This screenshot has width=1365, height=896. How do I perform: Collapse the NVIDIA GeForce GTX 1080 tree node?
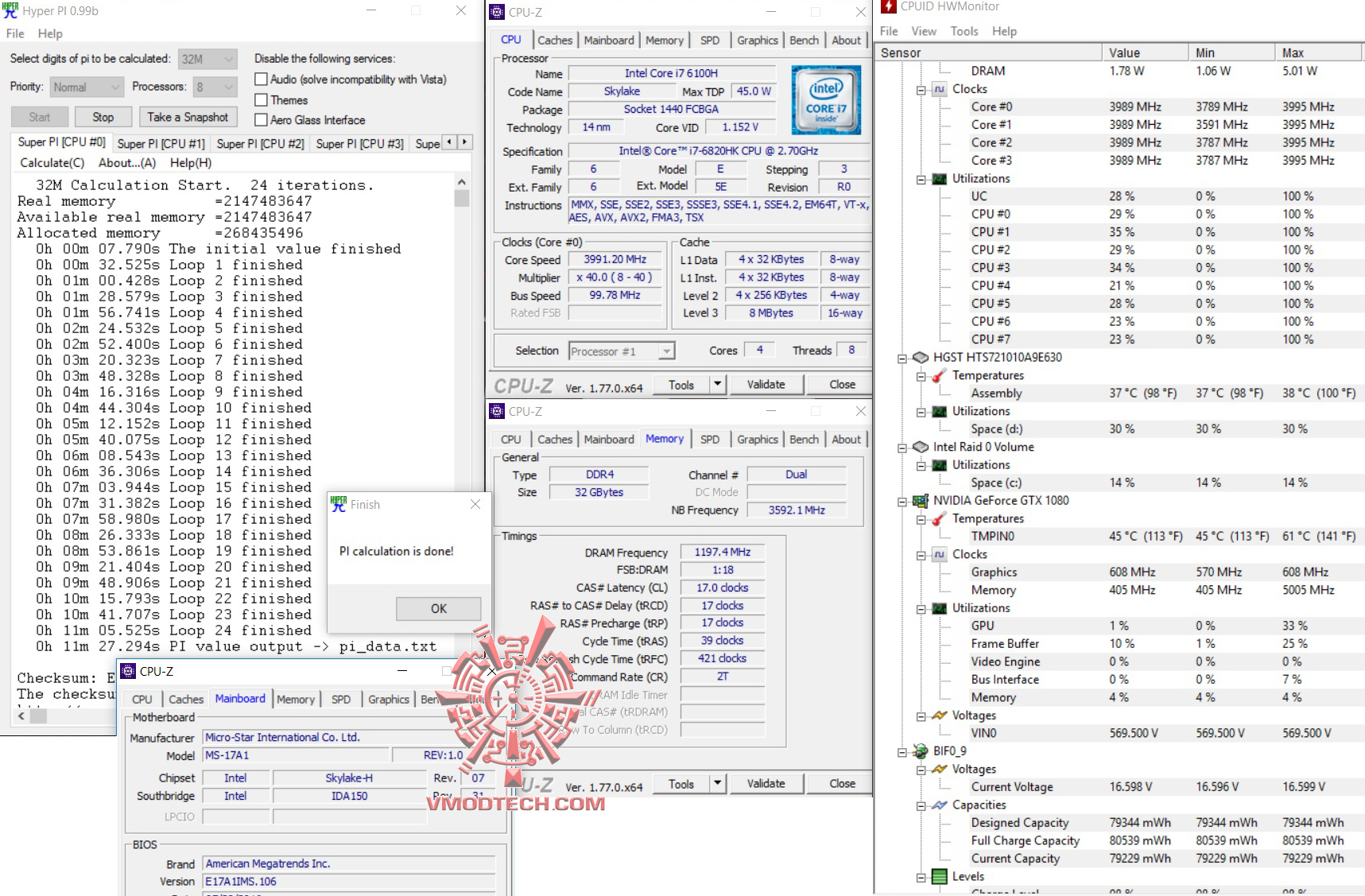coord(901,501)
